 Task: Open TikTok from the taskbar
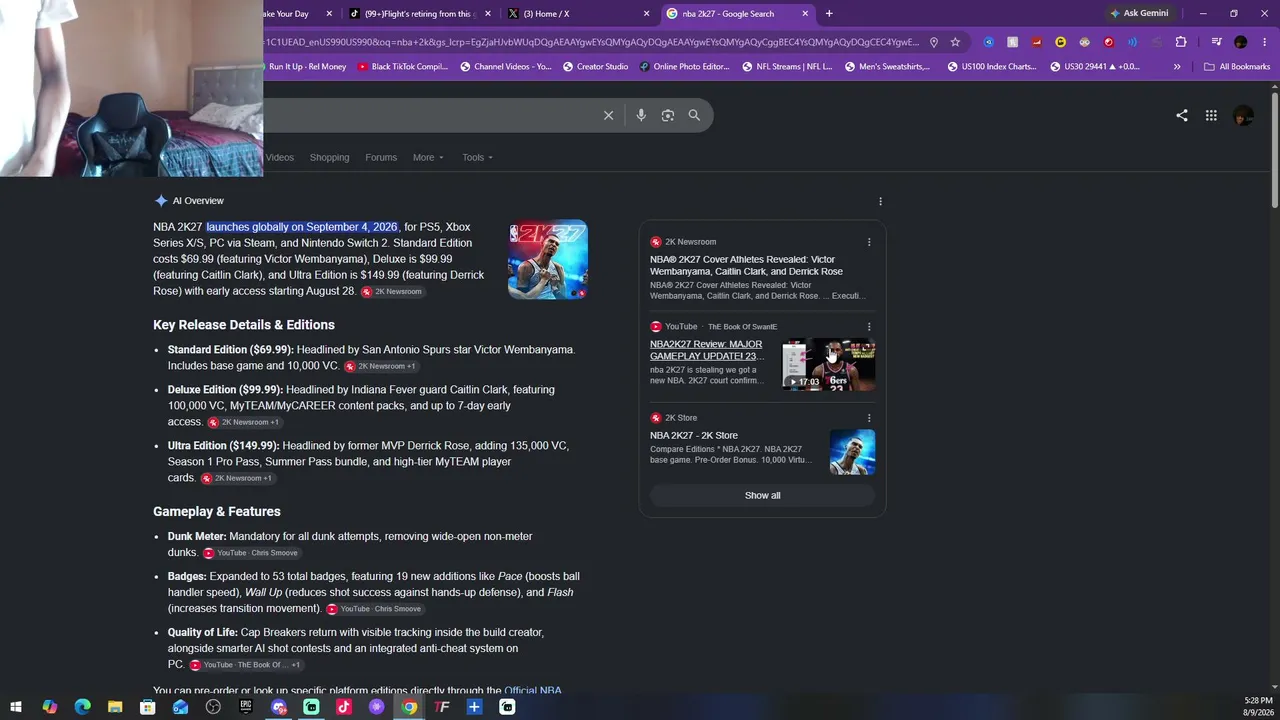[344, 707]
